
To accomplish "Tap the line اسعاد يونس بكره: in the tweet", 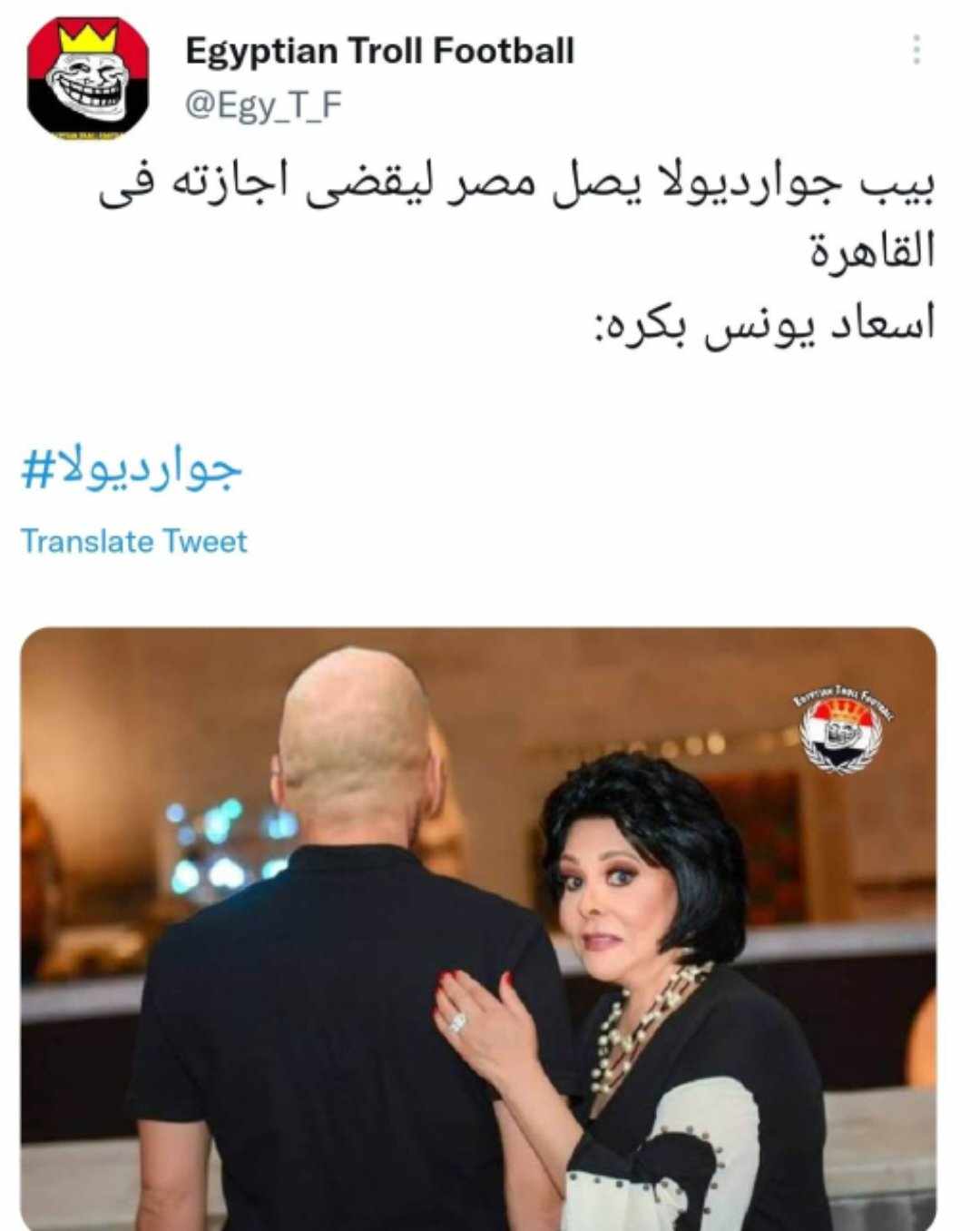I will pos(764,324).
